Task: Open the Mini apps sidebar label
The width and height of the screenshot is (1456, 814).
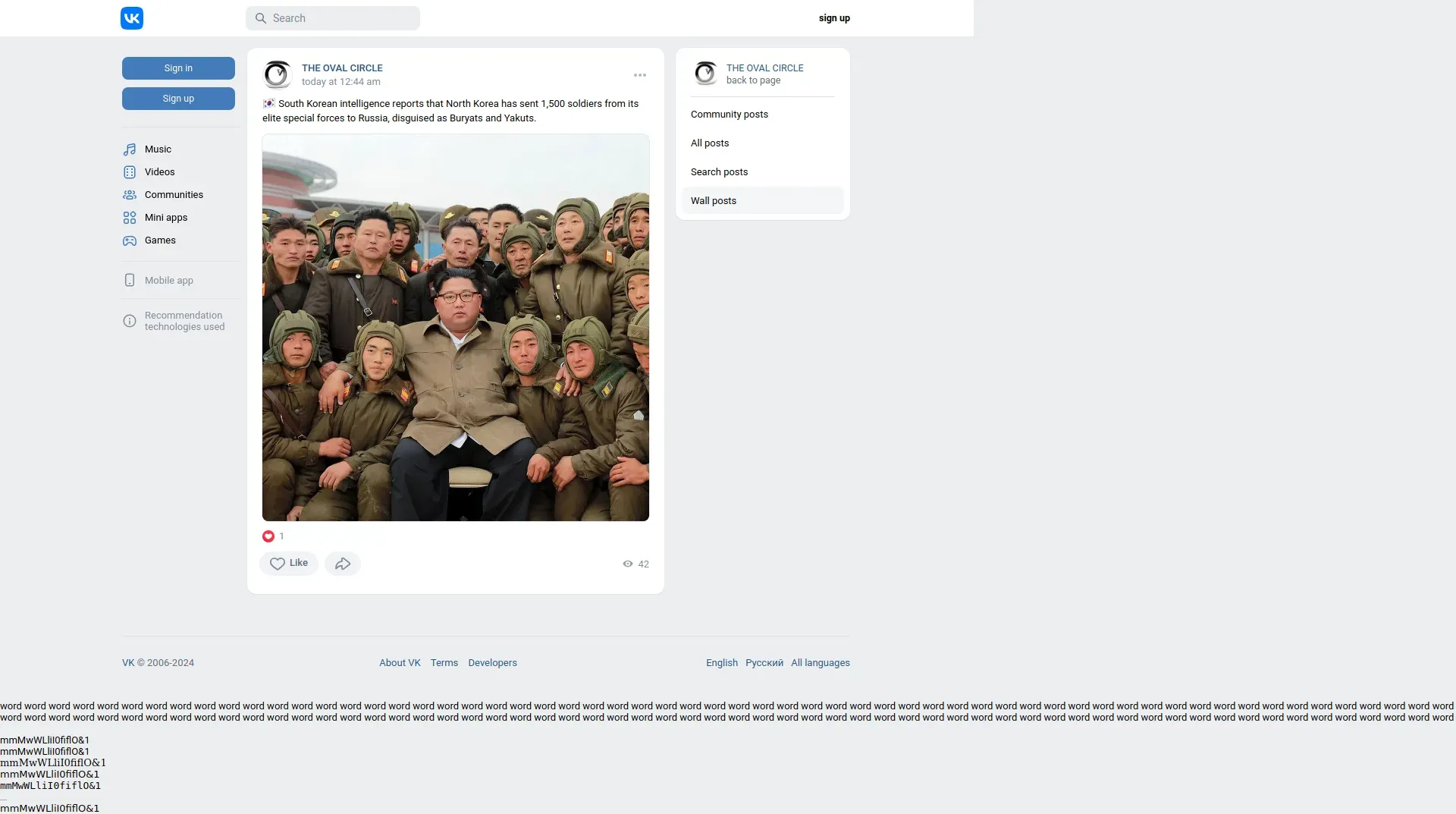Action: click(166, 218)
